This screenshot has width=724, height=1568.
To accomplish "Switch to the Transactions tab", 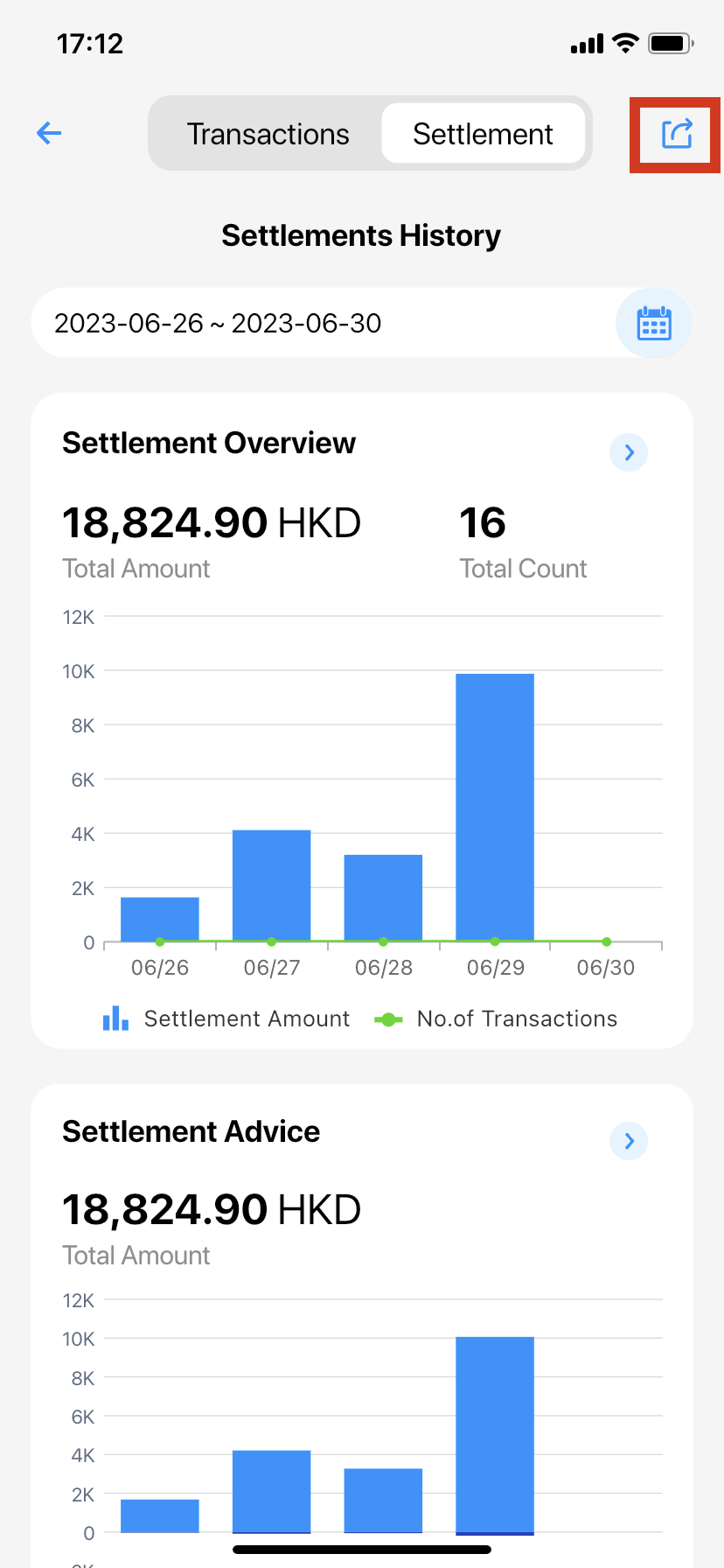I will pos(268,134).
